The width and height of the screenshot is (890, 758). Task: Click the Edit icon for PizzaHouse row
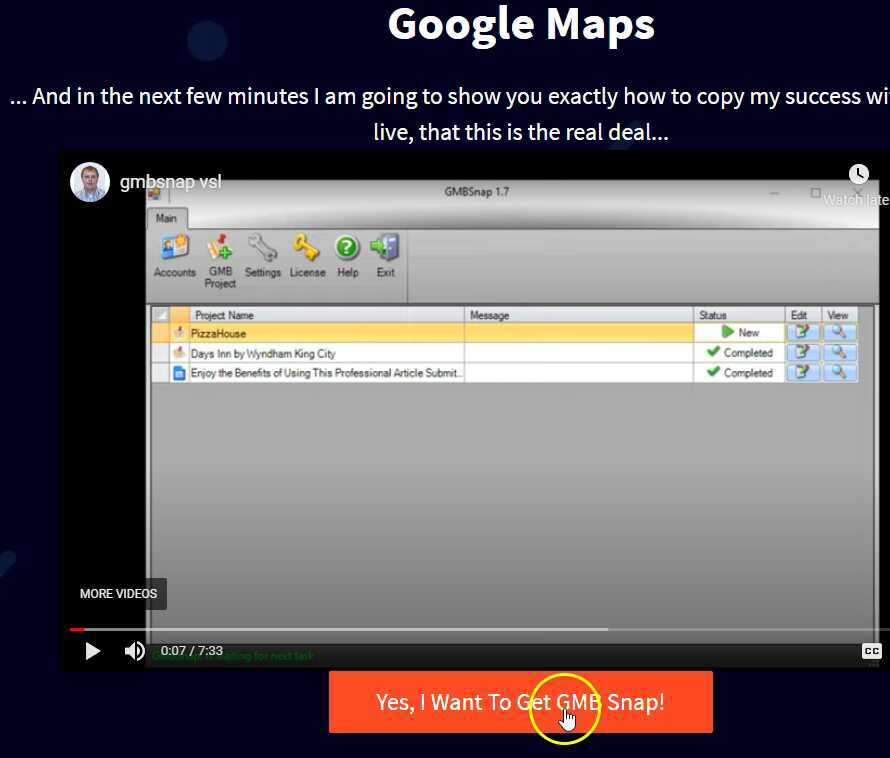click(x=803, y=332)
